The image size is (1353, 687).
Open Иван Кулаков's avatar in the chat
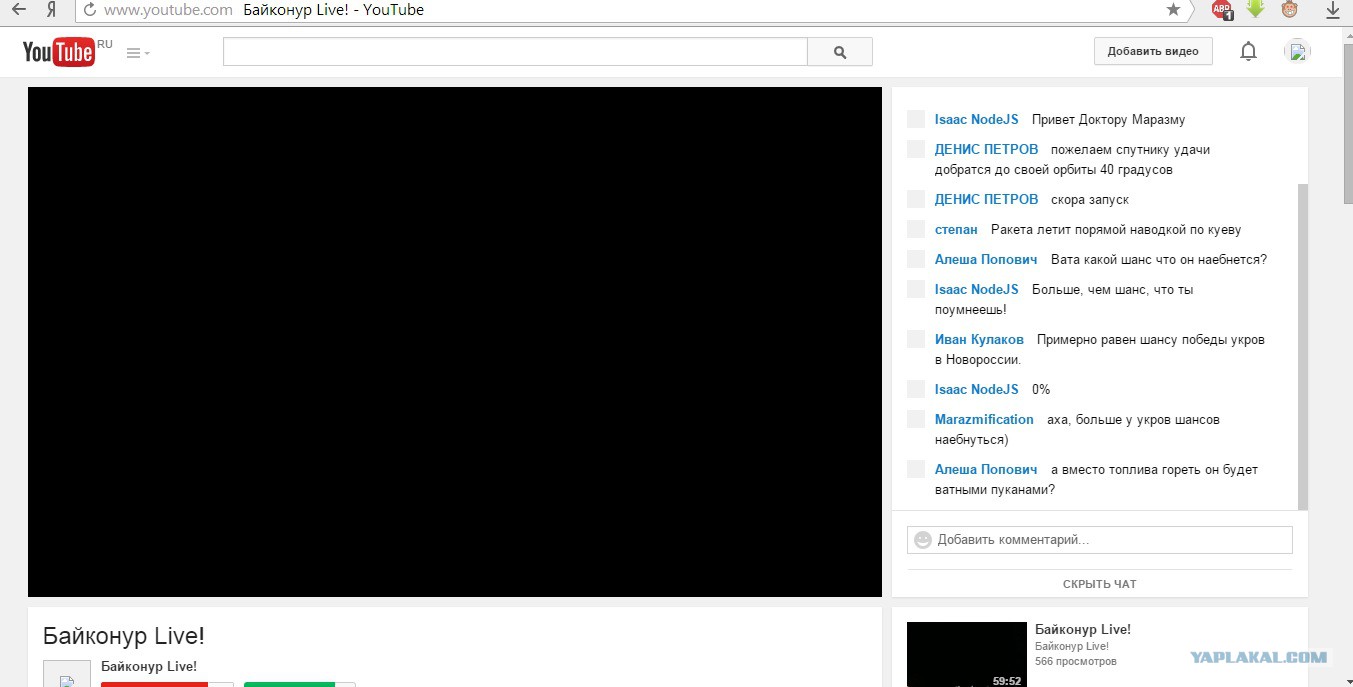point(916,339)
